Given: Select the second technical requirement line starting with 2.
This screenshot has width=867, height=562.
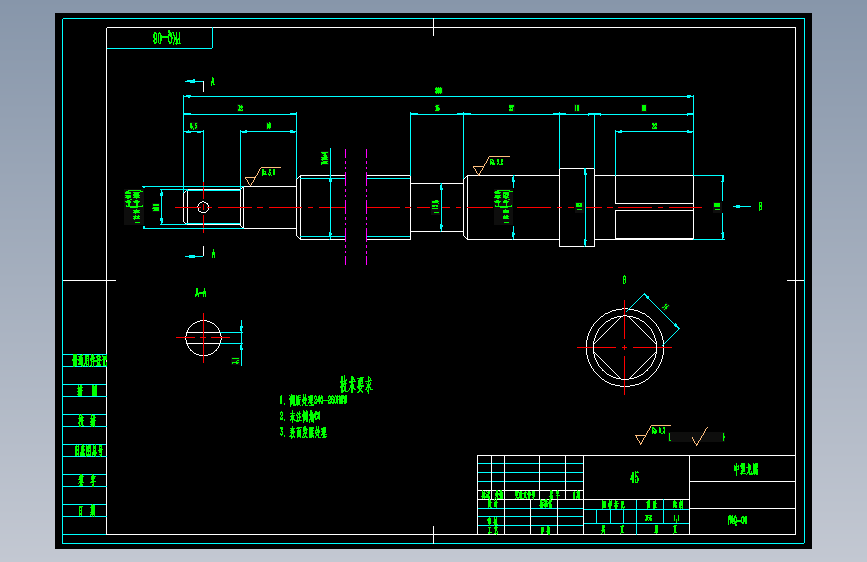Looking at the screenshot, I should 300,416.
